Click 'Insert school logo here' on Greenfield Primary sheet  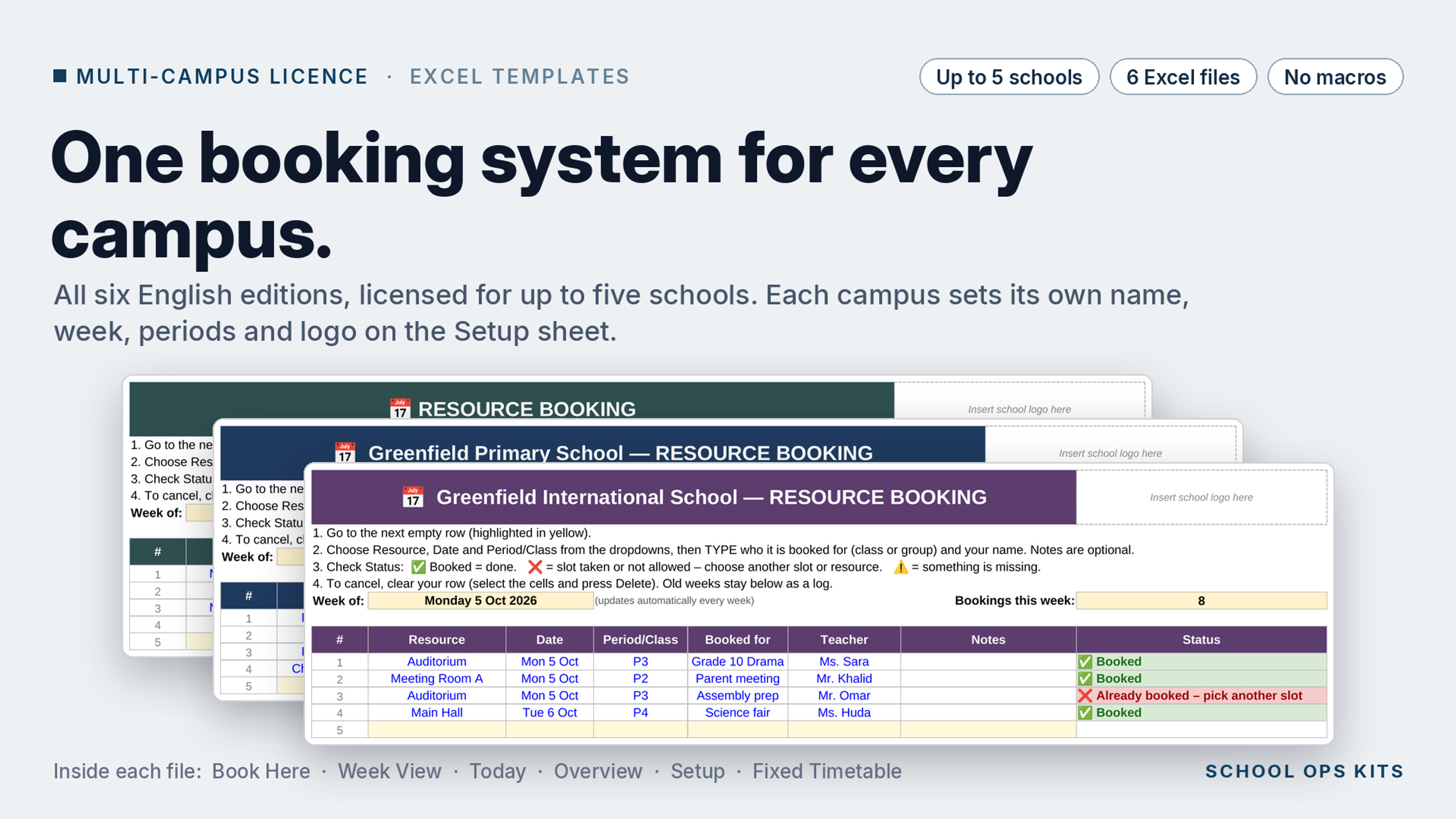tap(1110, 453)
